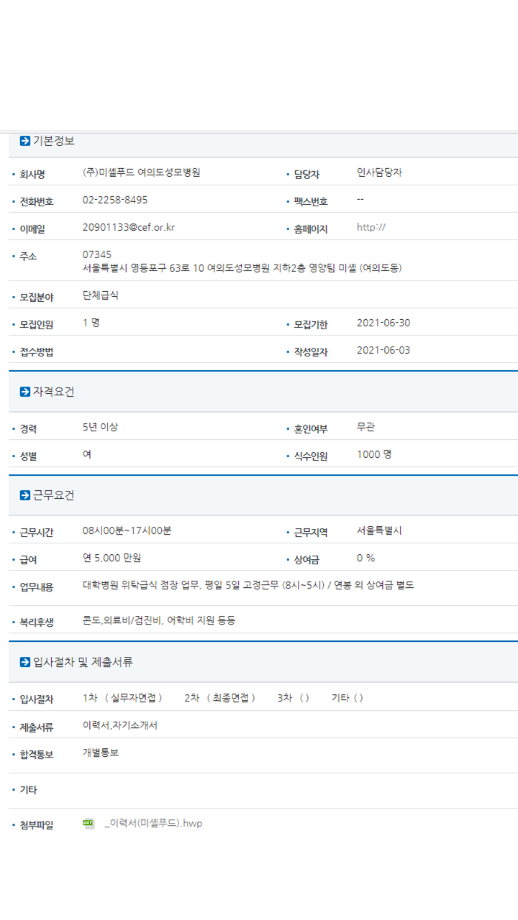This screenshot has width=518, height=920.
Task: Click the arrow icon beside 근무요건 heading
Action: (x=25, y=496)
